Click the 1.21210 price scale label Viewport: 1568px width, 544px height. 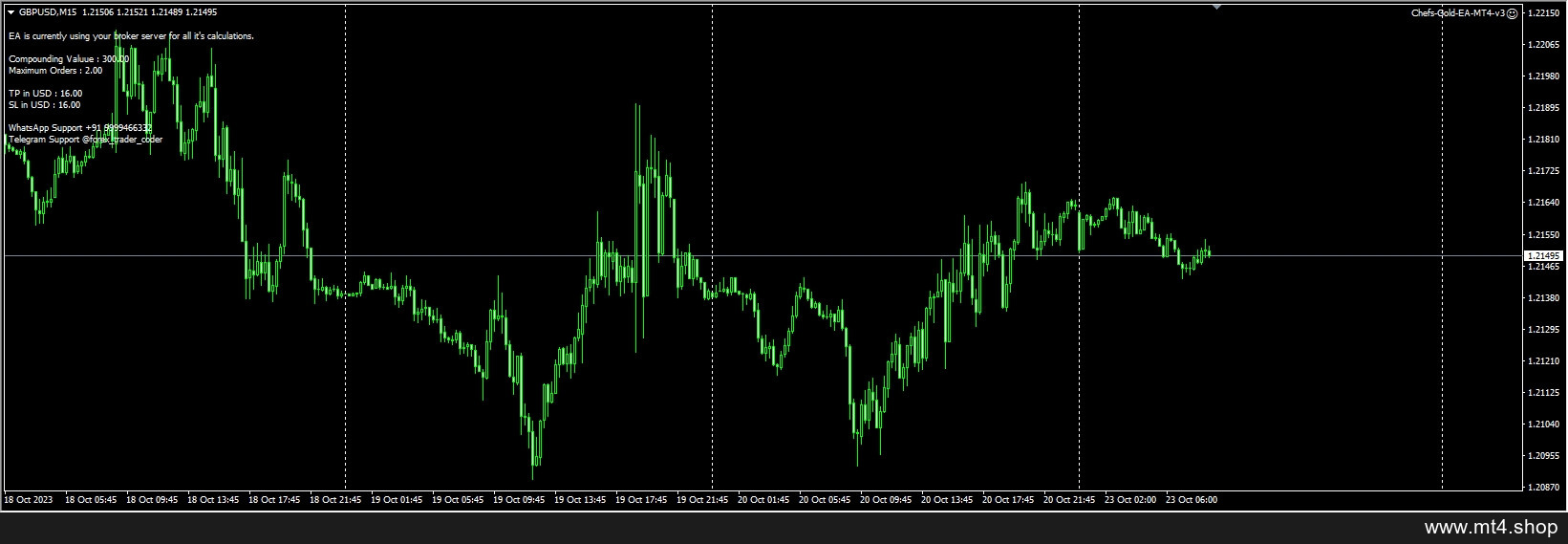pos(1544,361)
